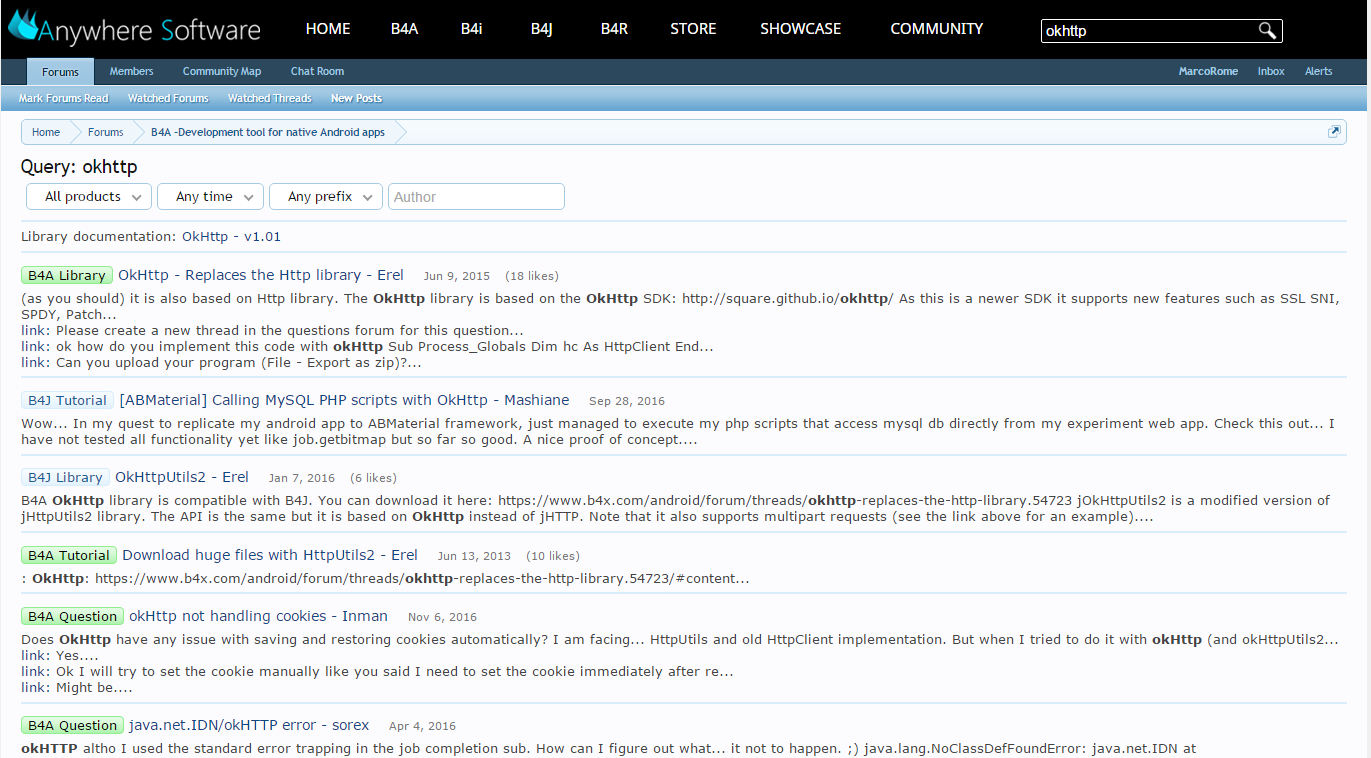Click B4A Question tag beside java.net.IDN thread
The width and height of the screenshot is (1371, 758).
click(72, 725)
